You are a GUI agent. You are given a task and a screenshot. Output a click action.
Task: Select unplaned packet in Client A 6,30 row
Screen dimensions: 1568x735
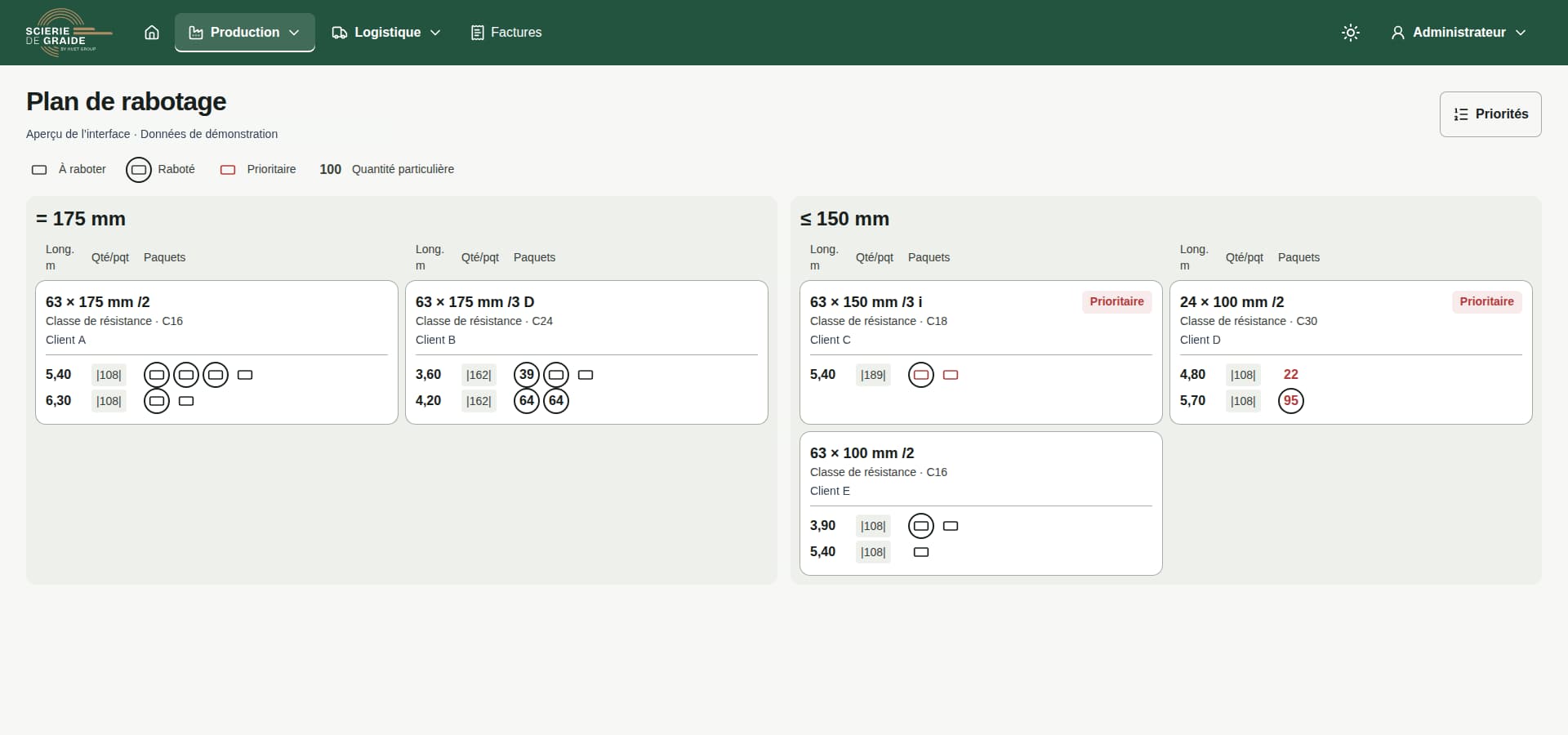click(x=186, y=401)
